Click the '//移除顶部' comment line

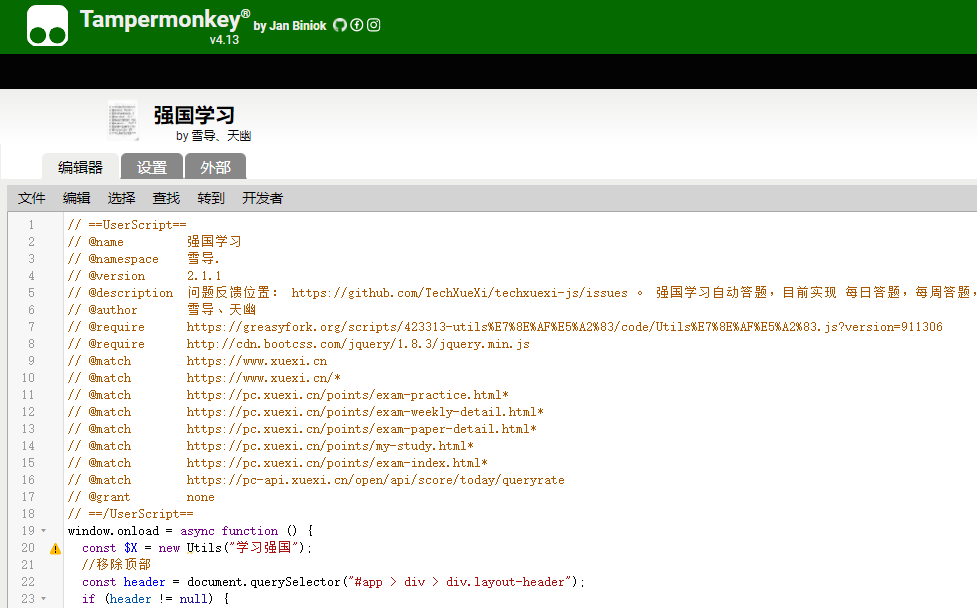pos(117,565)
